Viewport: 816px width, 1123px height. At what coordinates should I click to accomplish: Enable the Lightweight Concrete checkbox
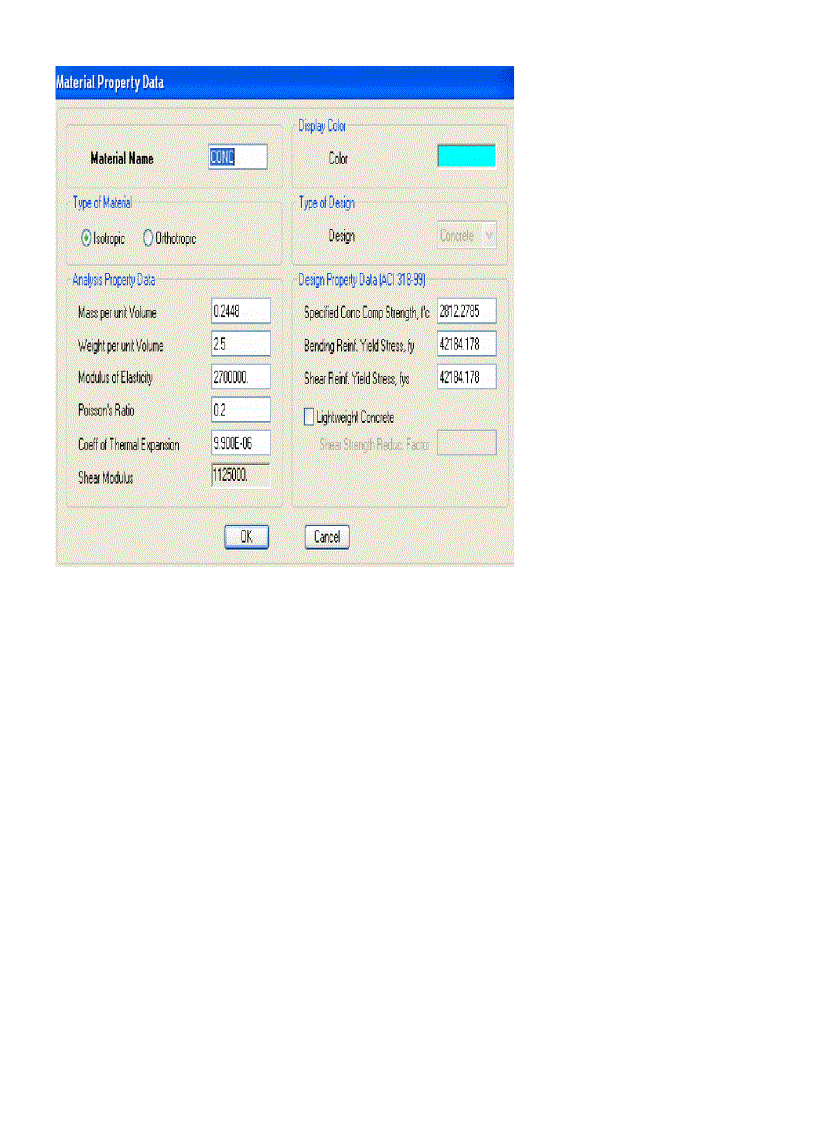point(309,416)
